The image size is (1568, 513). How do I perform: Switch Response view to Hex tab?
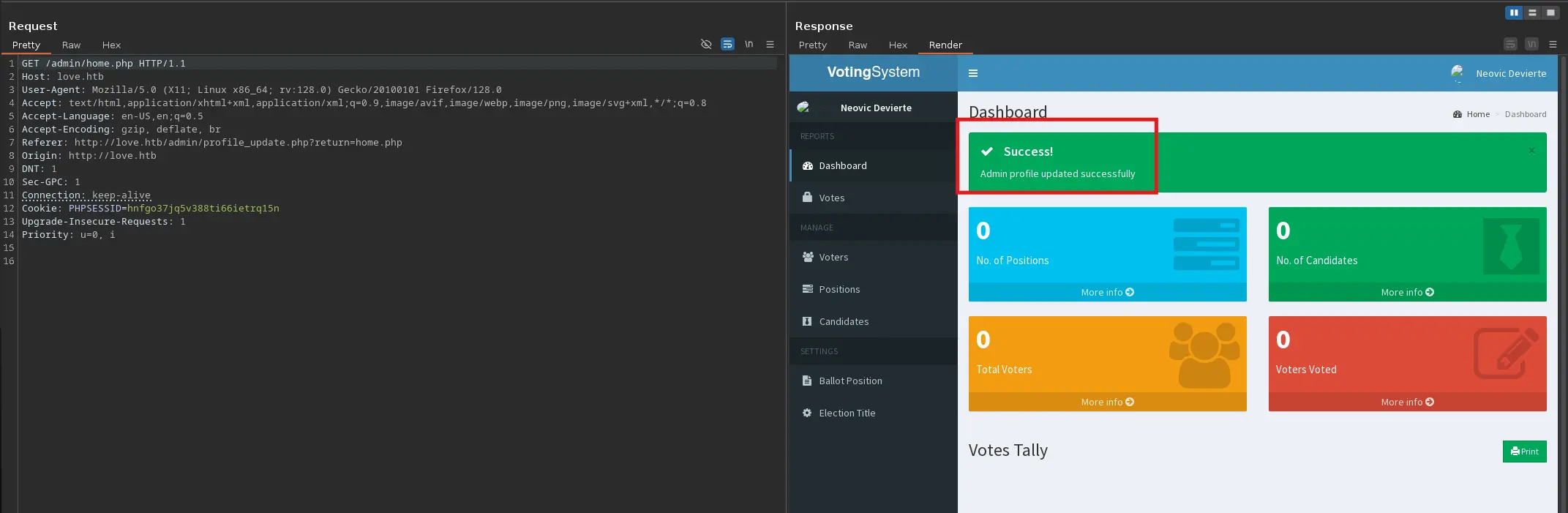(x=898, y=45)
